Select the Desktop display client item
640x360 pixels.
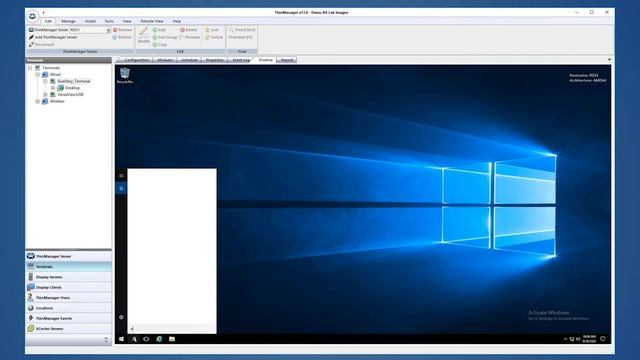(72, 88)
